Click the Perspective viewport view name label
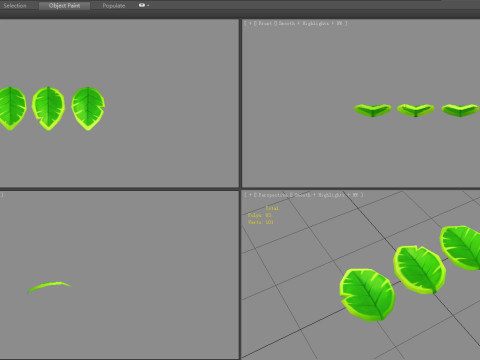The image size is (480, 360). point(273,195)
